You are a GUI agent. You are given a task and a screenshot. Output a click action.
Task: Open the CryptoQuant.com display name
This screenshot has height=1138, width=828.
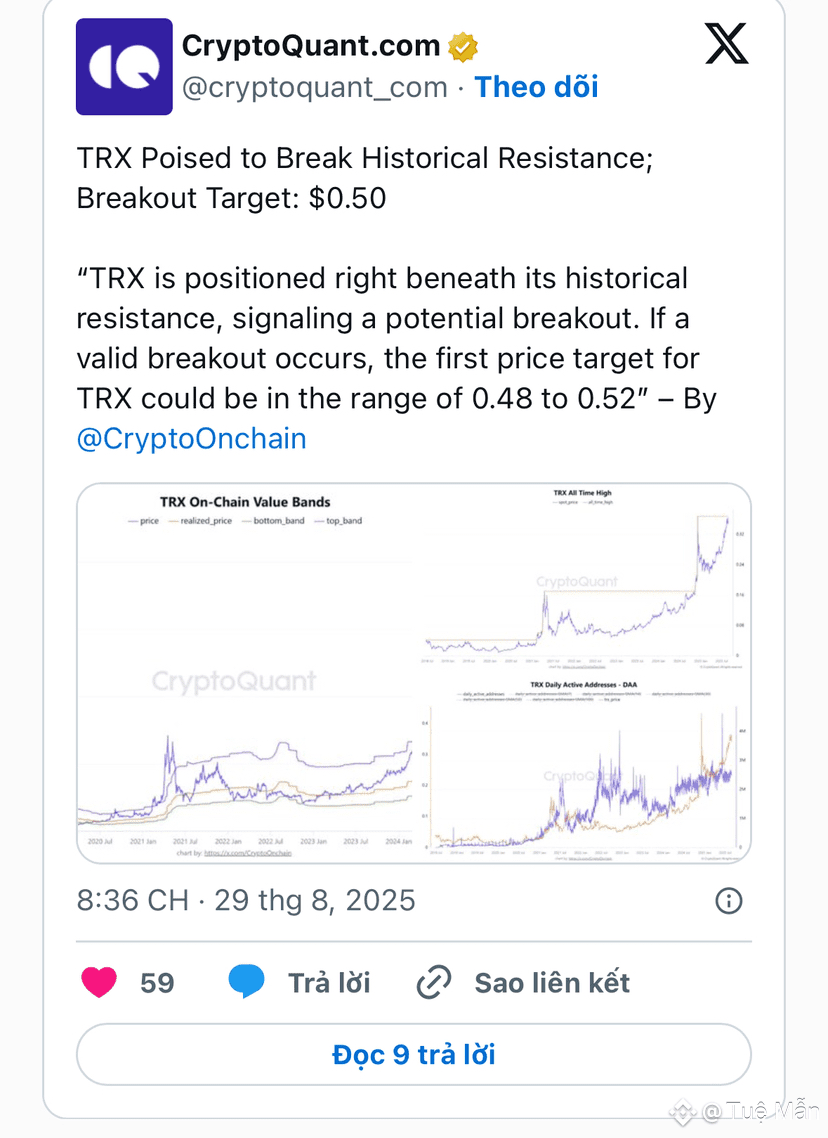[311, 46]
